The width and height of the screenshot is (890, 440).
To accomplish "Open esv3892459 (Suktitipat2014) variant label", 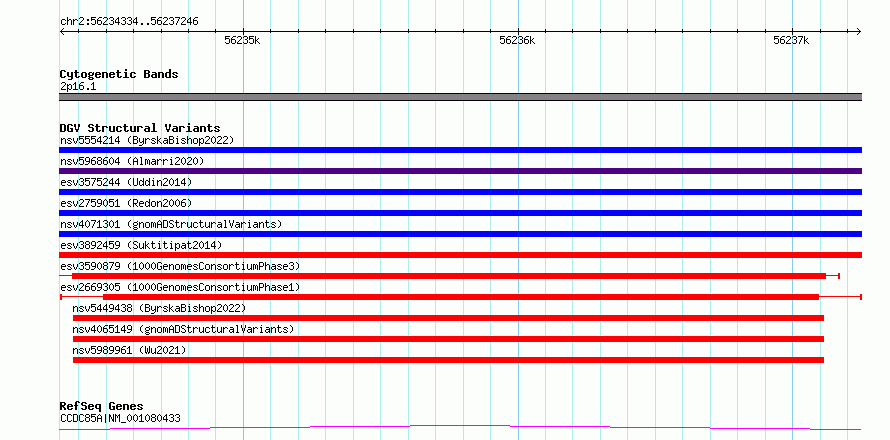I will pyautogui.click(x=141, y=245).
